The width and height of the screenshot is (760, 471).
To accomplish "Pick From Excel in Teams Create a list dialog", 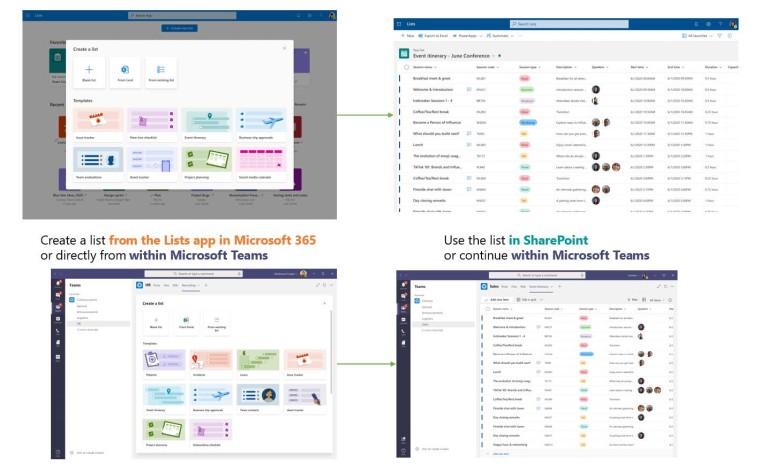I will click(x=186, y=322).
